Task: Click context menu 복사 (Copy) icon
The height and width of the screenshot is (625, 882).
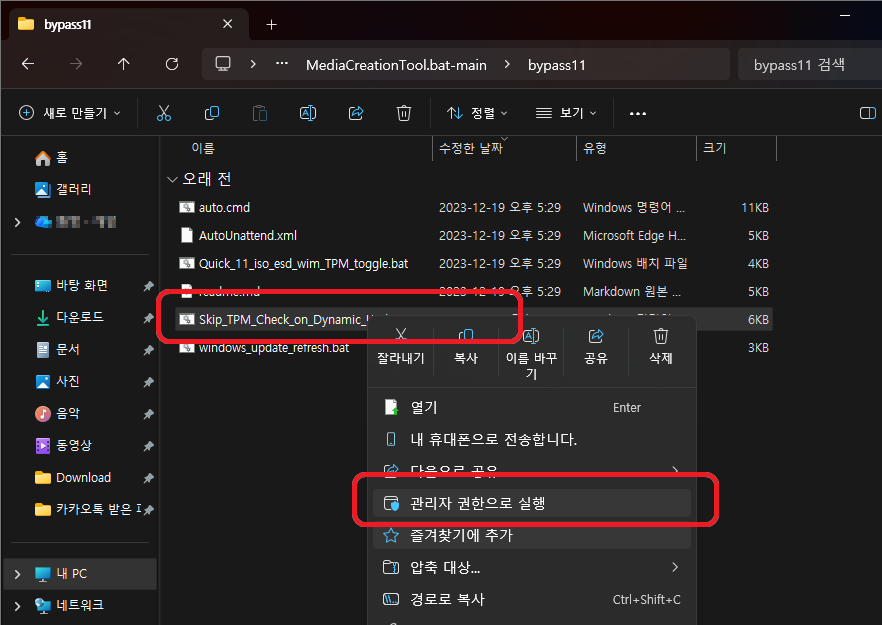Action: [x=466, y=336]
